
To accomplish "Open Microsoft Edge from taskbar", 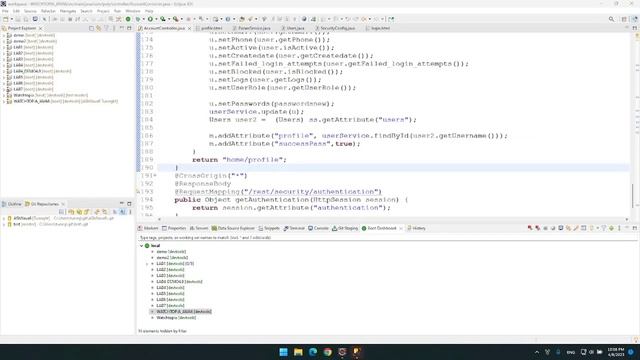I will coord(313,352).
